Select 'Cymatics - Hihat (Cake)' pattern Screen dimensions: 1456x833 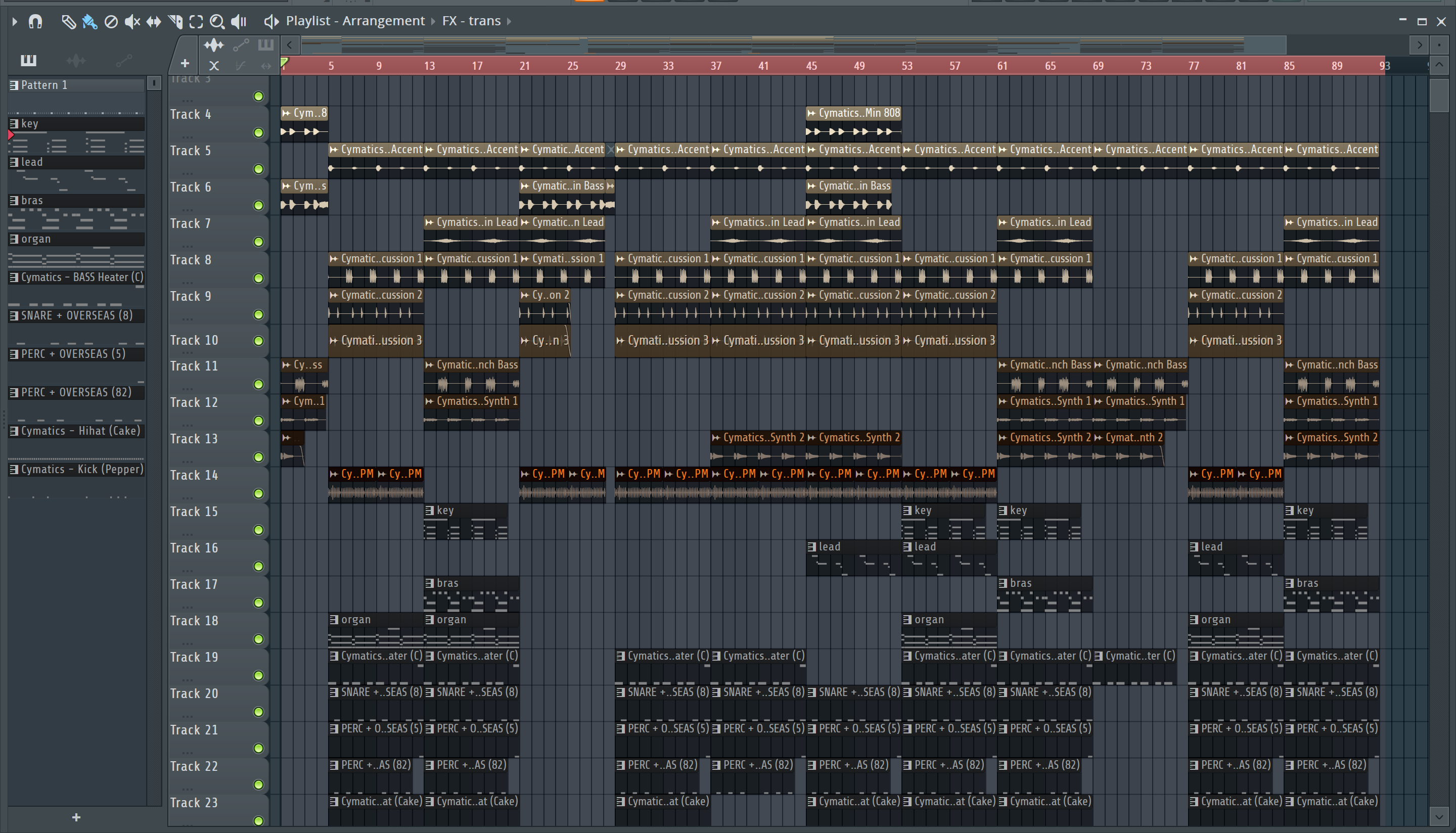(77, 431)
